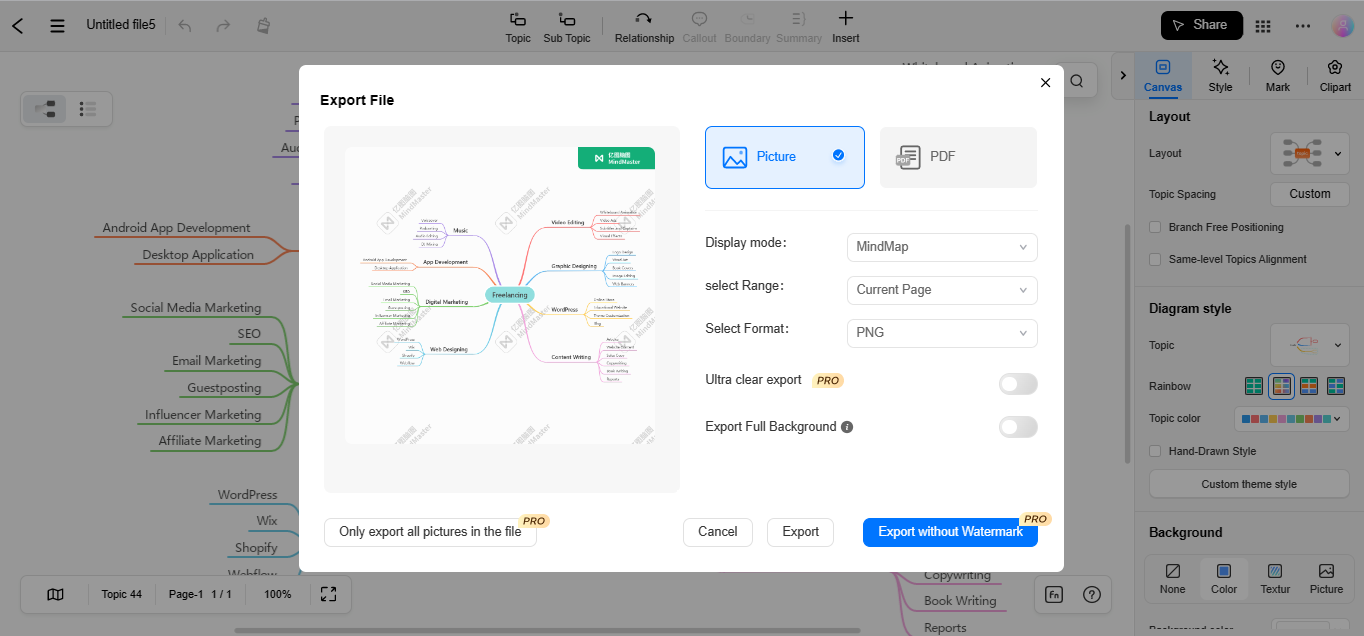Open the Mark panel
The height and width of the screenshot is (636, 1364).
coord(1277,74)
